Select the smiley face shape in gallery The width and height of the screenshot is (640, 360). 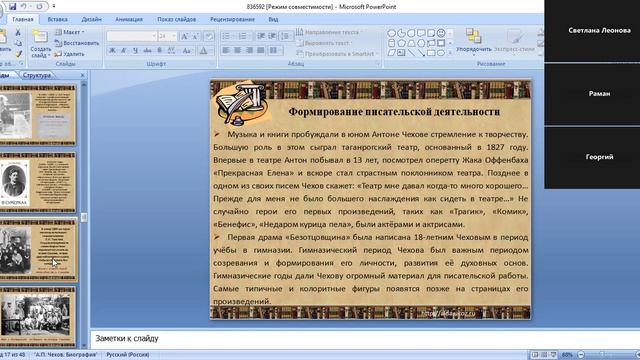click(441, 33)
